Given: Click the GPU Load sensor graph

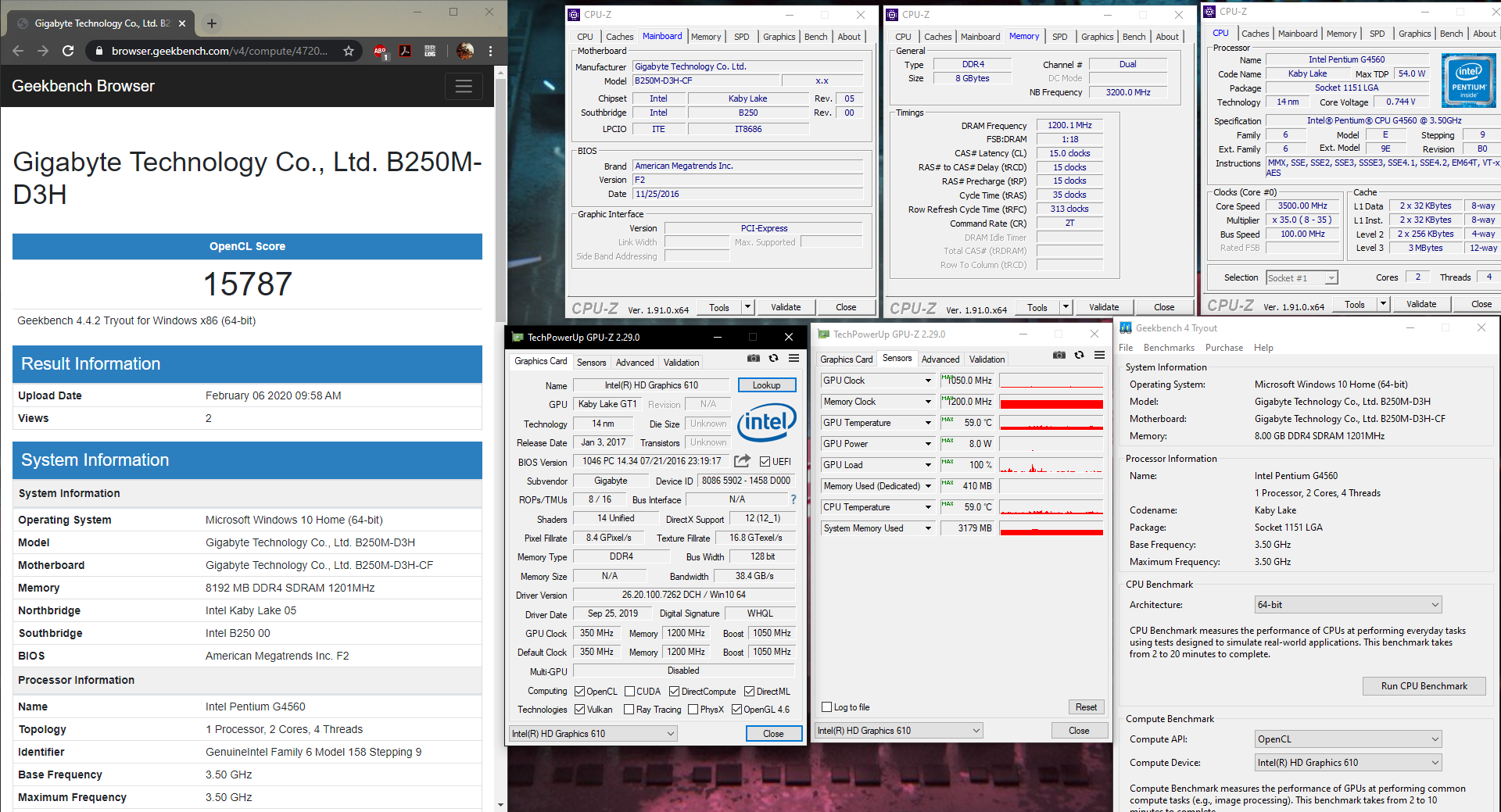Looking at the screenshot, I should click(x=1051, y=465).
